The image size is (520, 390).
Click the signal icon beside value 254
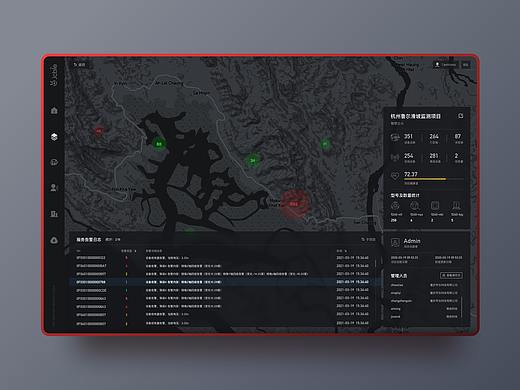click(x=395, y=157)
